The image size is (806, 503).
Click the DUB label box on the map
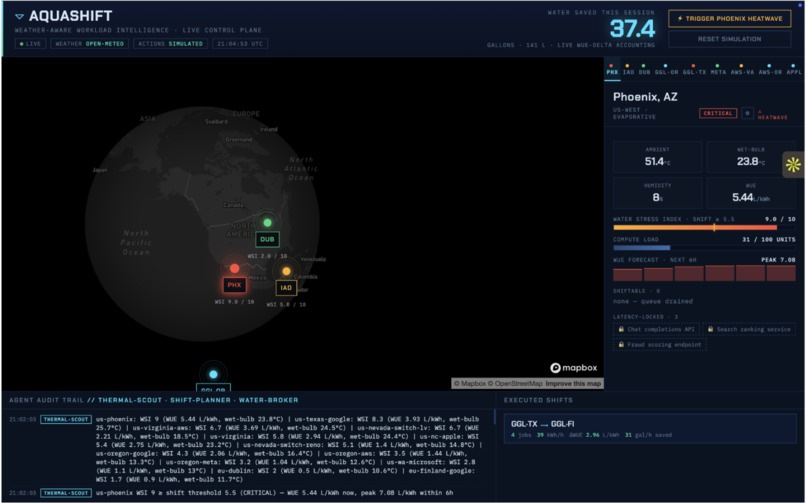267,239
